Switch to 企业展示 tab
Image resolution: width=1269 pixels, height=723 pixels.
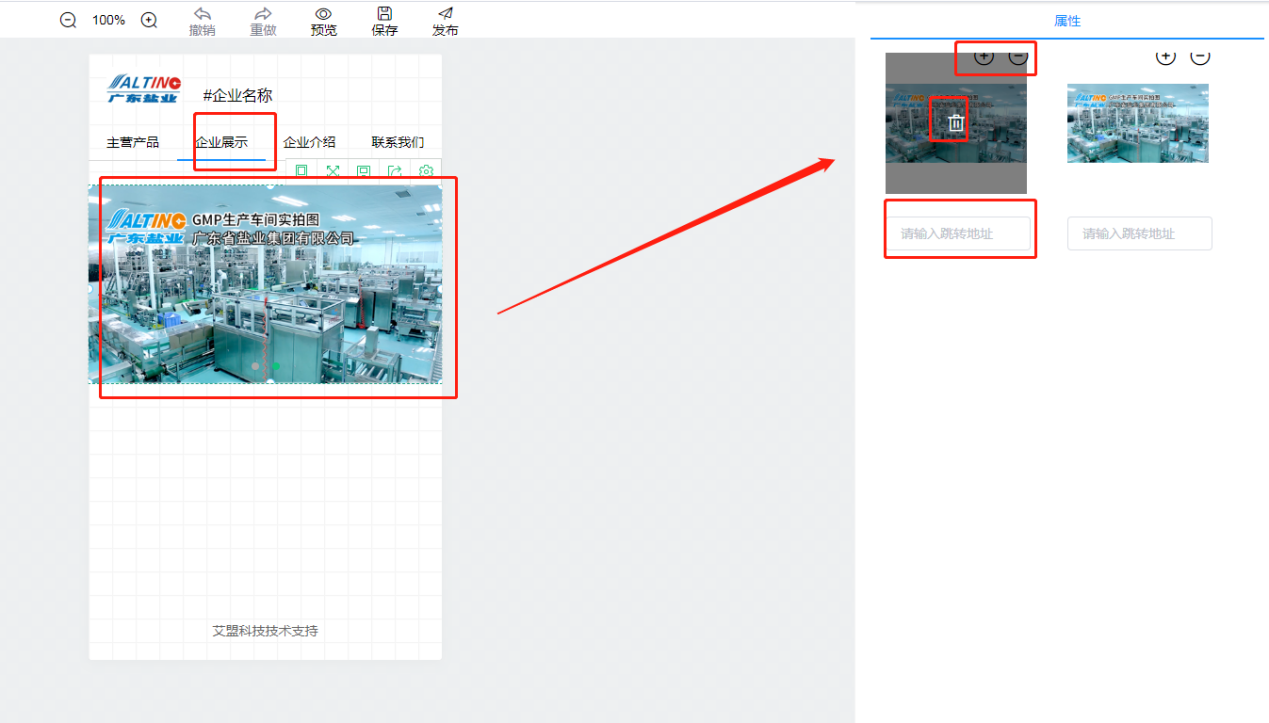221,142
